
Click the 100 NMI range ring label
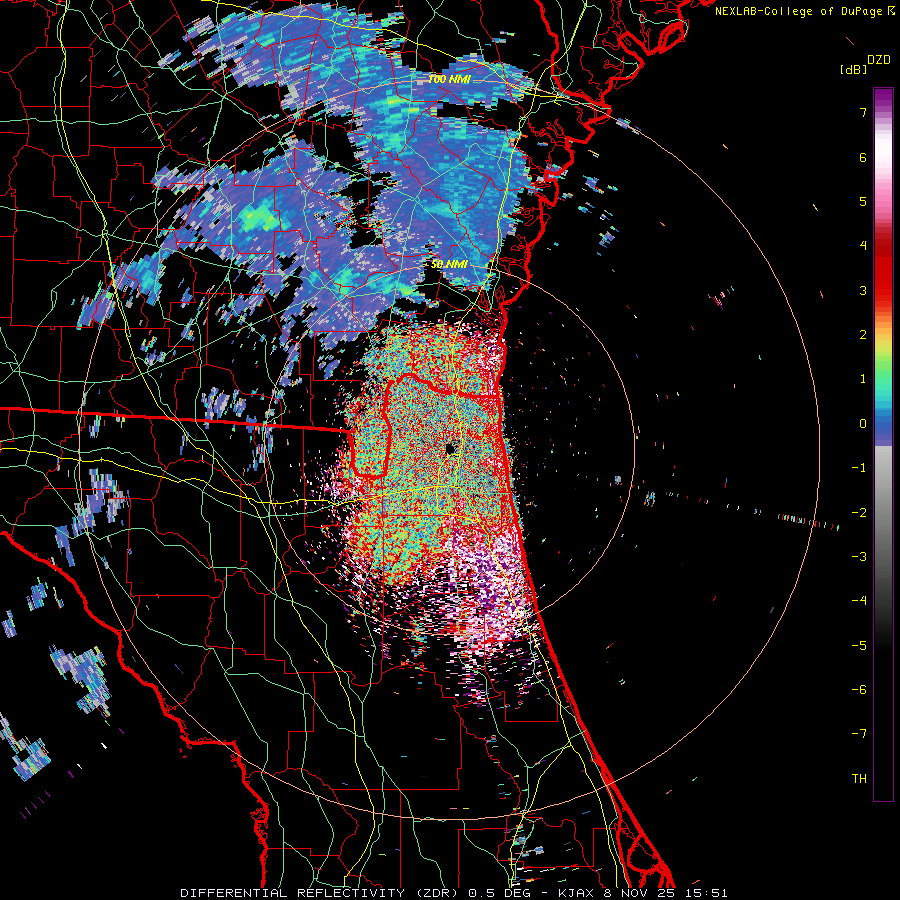(x=449, y=79)
